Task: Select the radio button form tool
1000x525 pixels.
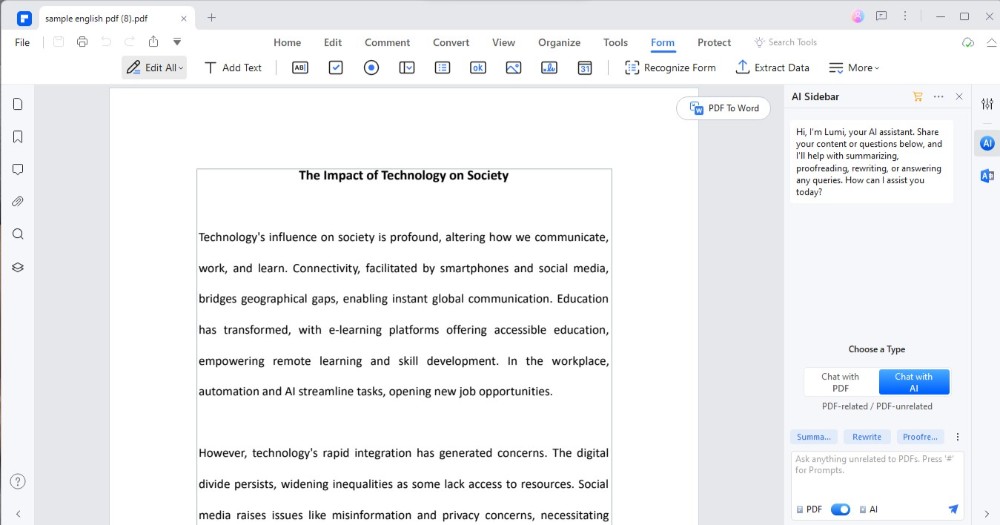Action: pyautogui.click(x=371, y=68)
